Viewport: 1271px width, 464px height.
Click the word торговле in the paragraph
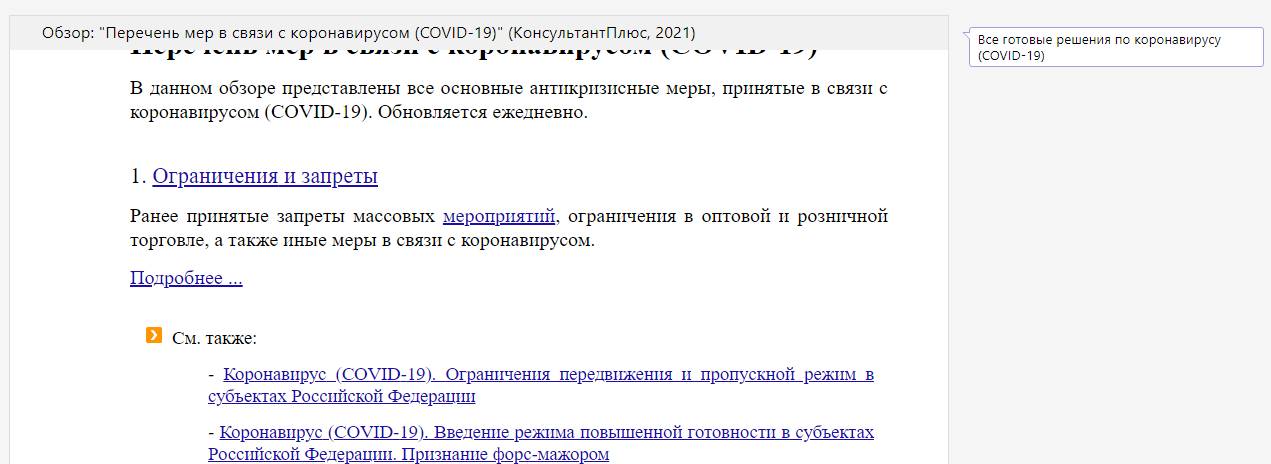[166, 240]
